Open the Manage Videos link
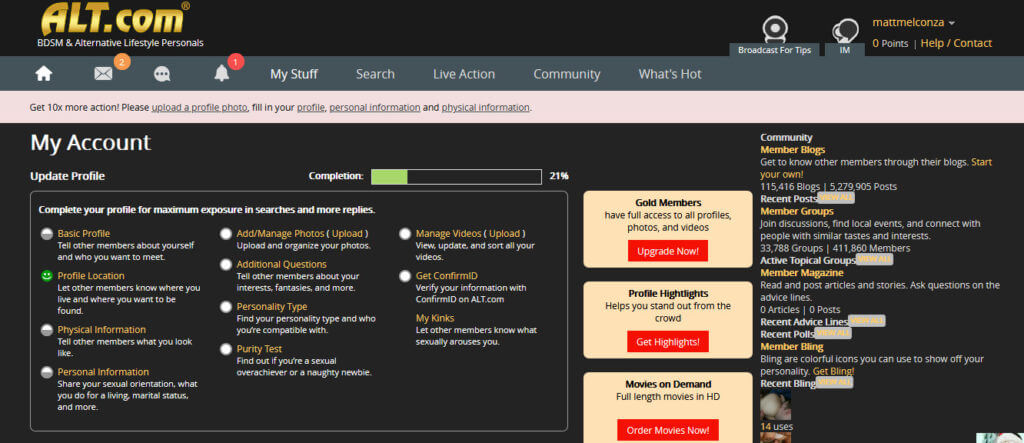The height and width of the screenshot is (443, 1024). point(448,233)
